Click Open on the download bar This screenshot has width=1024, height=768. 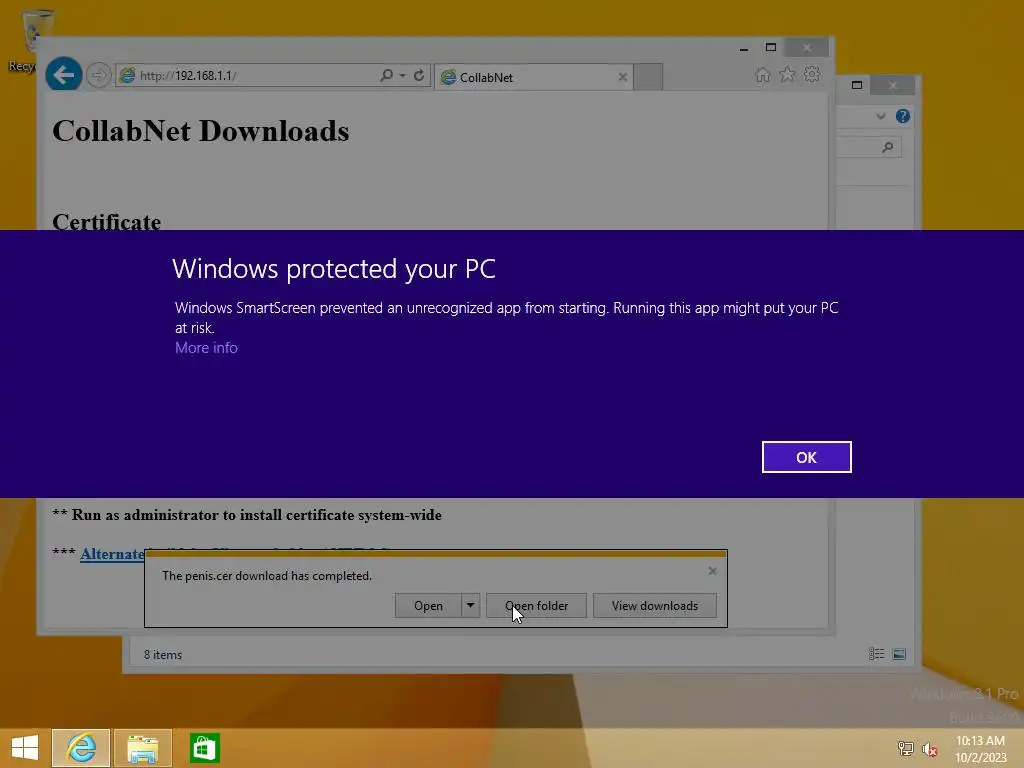428,605
